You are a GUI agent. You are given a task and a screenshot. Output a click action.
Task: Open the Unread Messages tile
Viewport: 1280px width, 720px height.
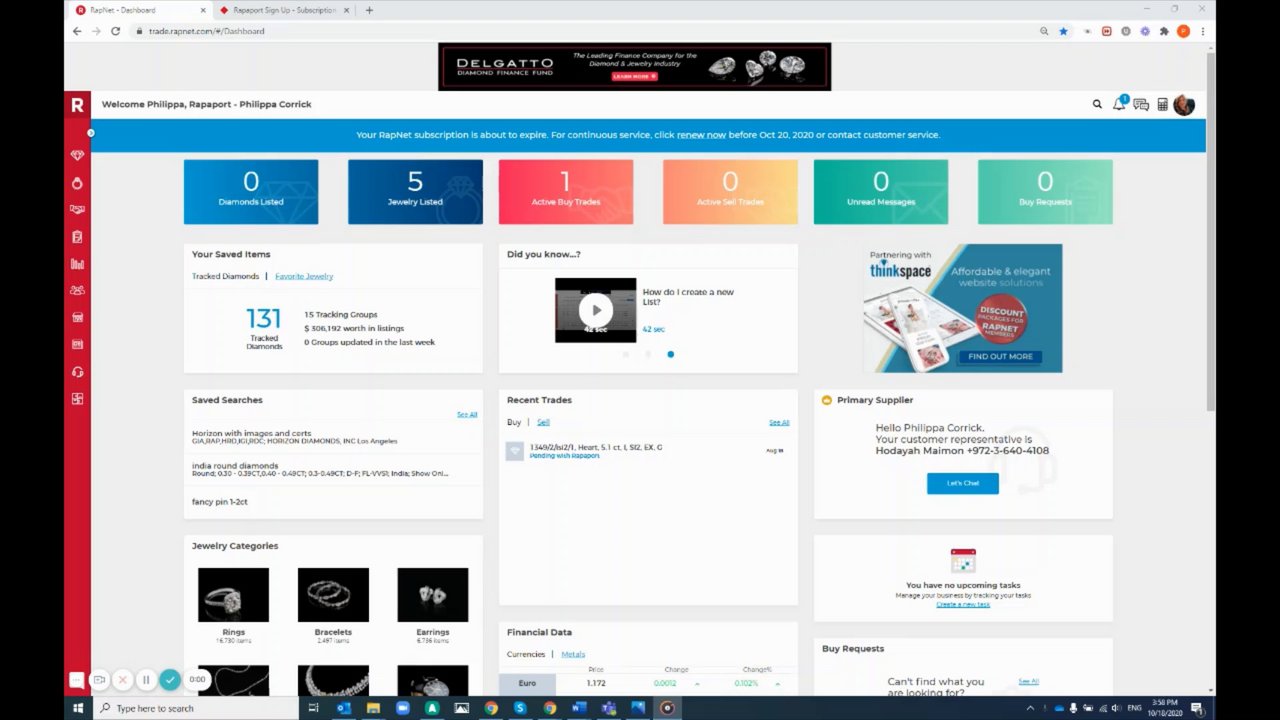point(881,192)
